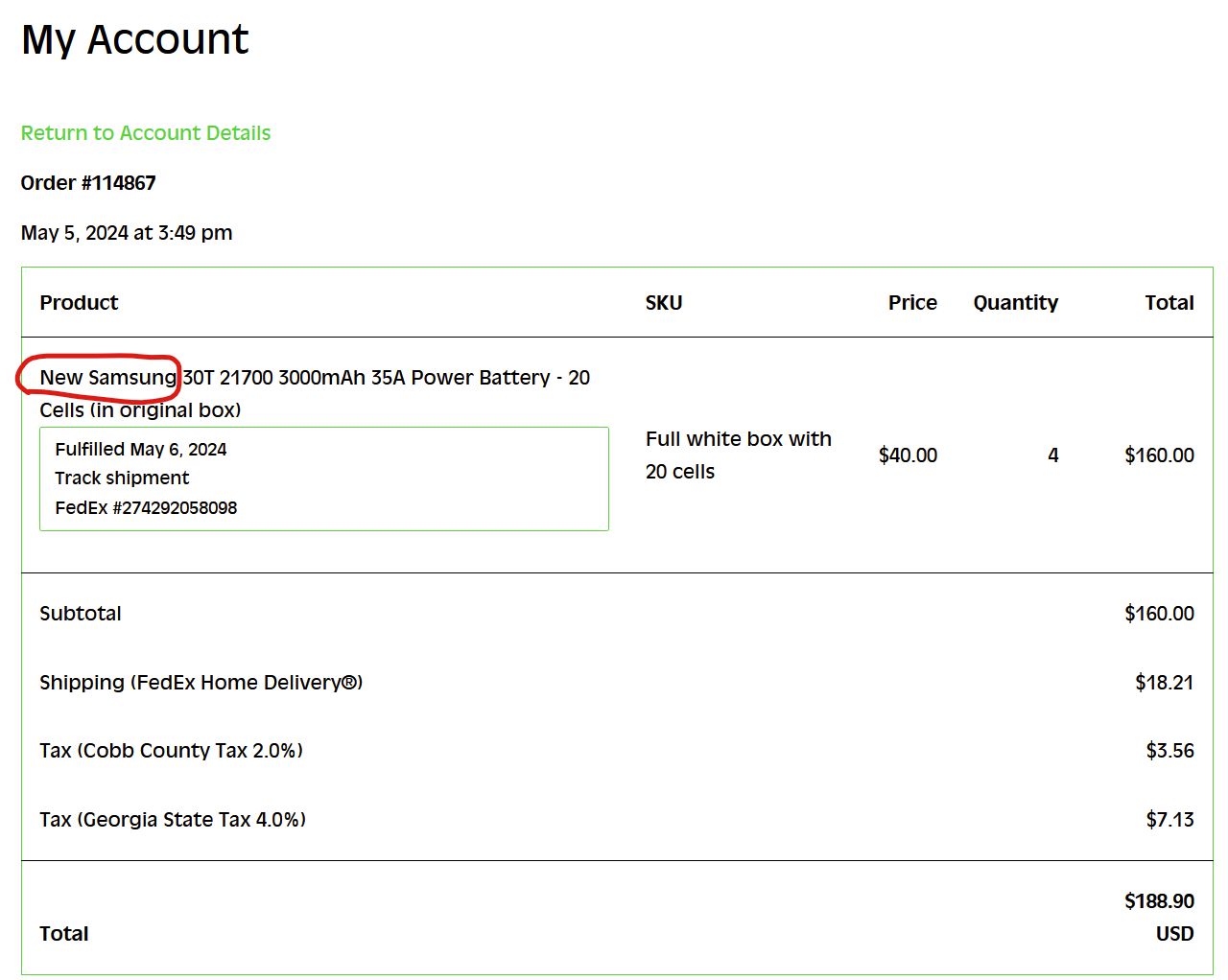Open the Track shipment link
Screen dimensions: 1228x980
[x=122, y=478]
